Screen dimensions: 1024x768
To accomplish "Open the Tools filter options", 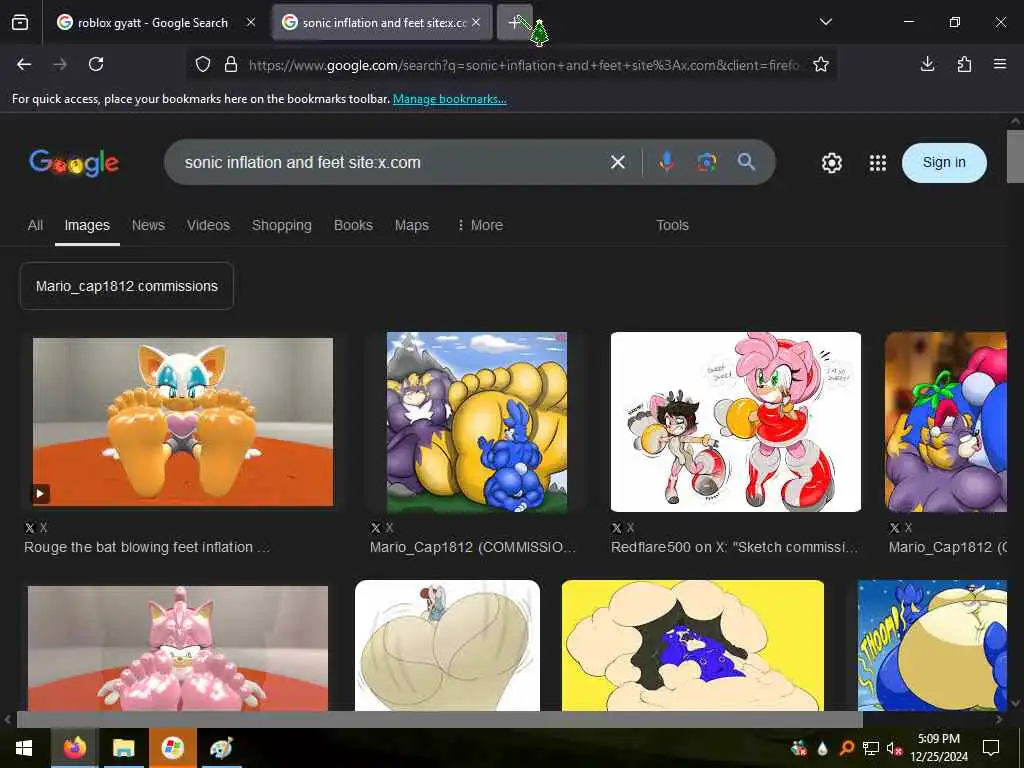I will click(x=672, y=225).
